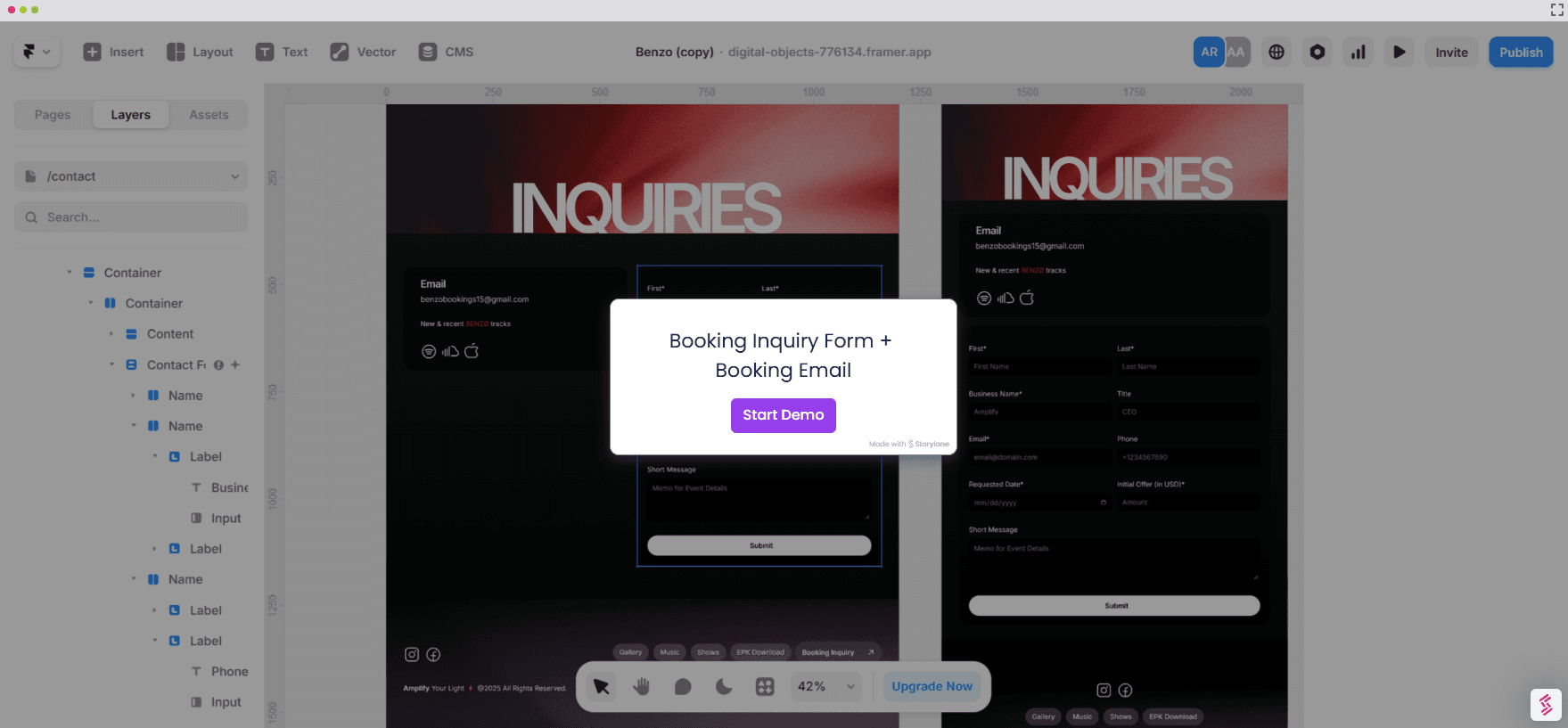Click the Spotify icon on the desktop canvas

429,351
